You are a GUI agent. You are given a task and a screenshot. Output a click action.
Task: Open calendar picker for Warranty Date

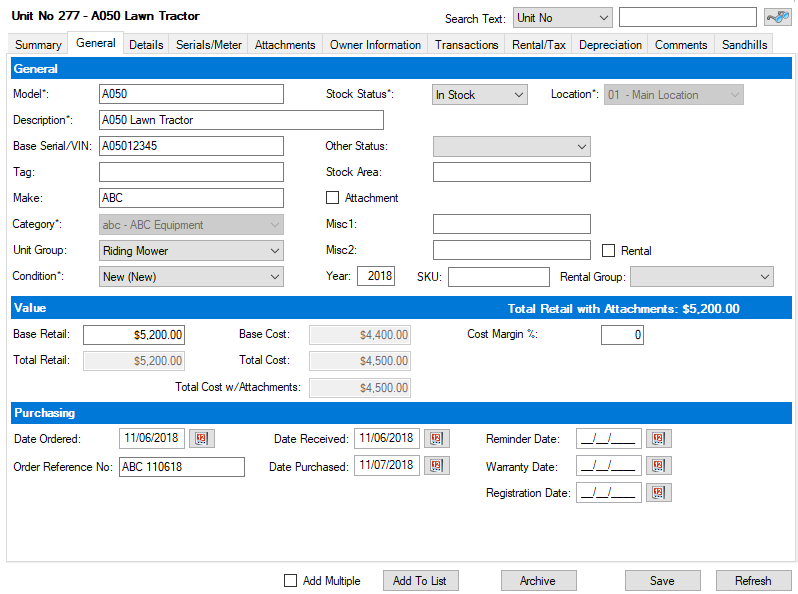point(659,466)
